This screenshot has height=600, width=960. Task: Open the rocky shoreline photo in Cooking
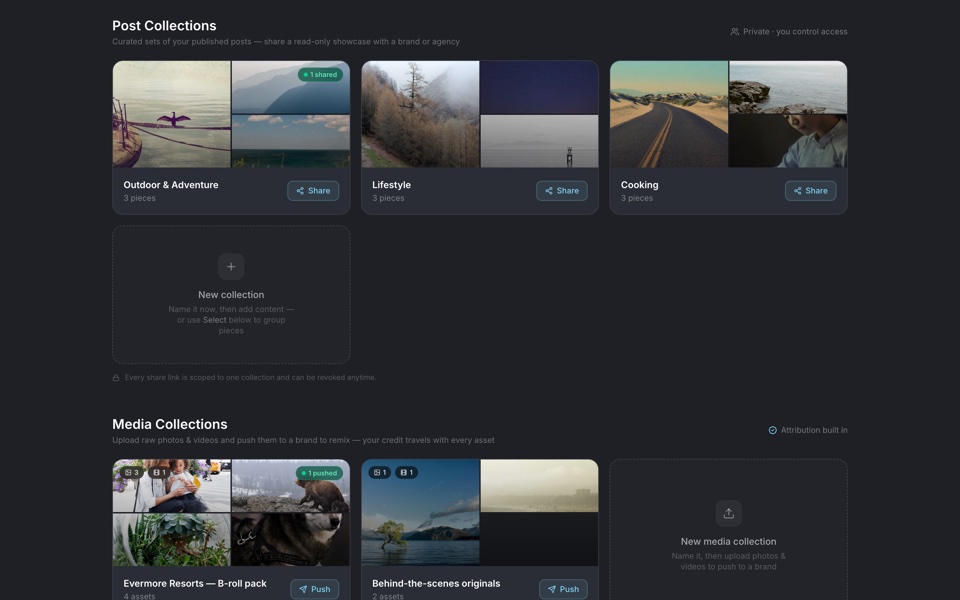(x=788, y=88)
